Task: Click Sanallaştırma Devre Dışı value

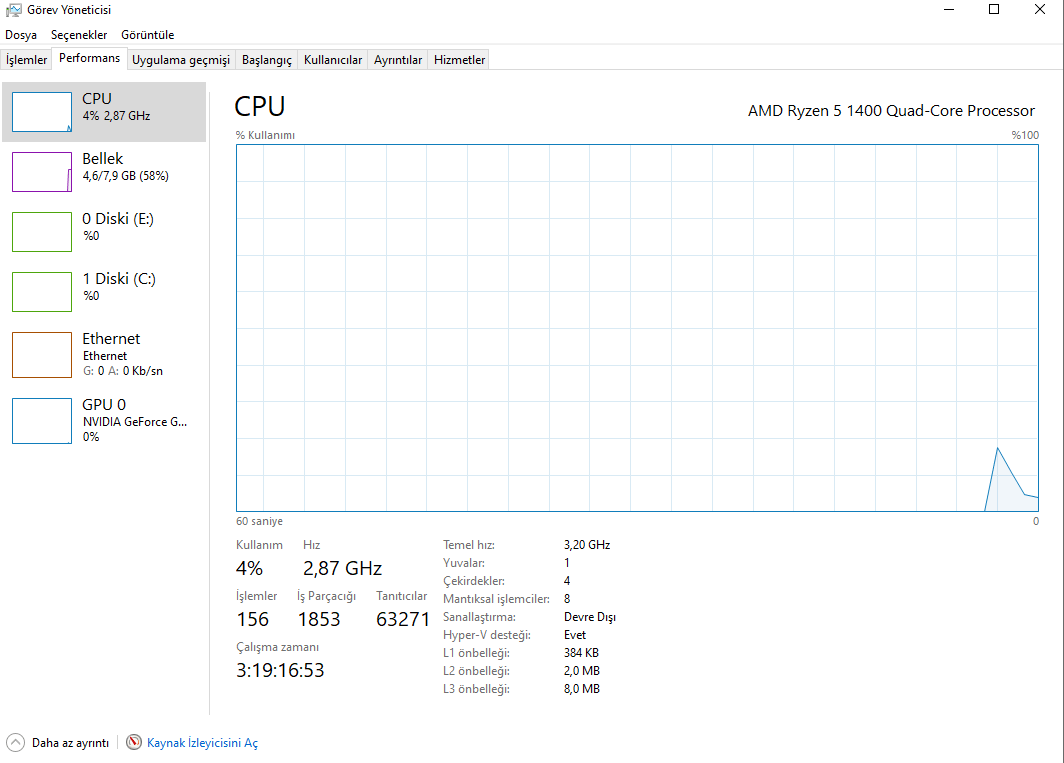Action: click(590, 617)
